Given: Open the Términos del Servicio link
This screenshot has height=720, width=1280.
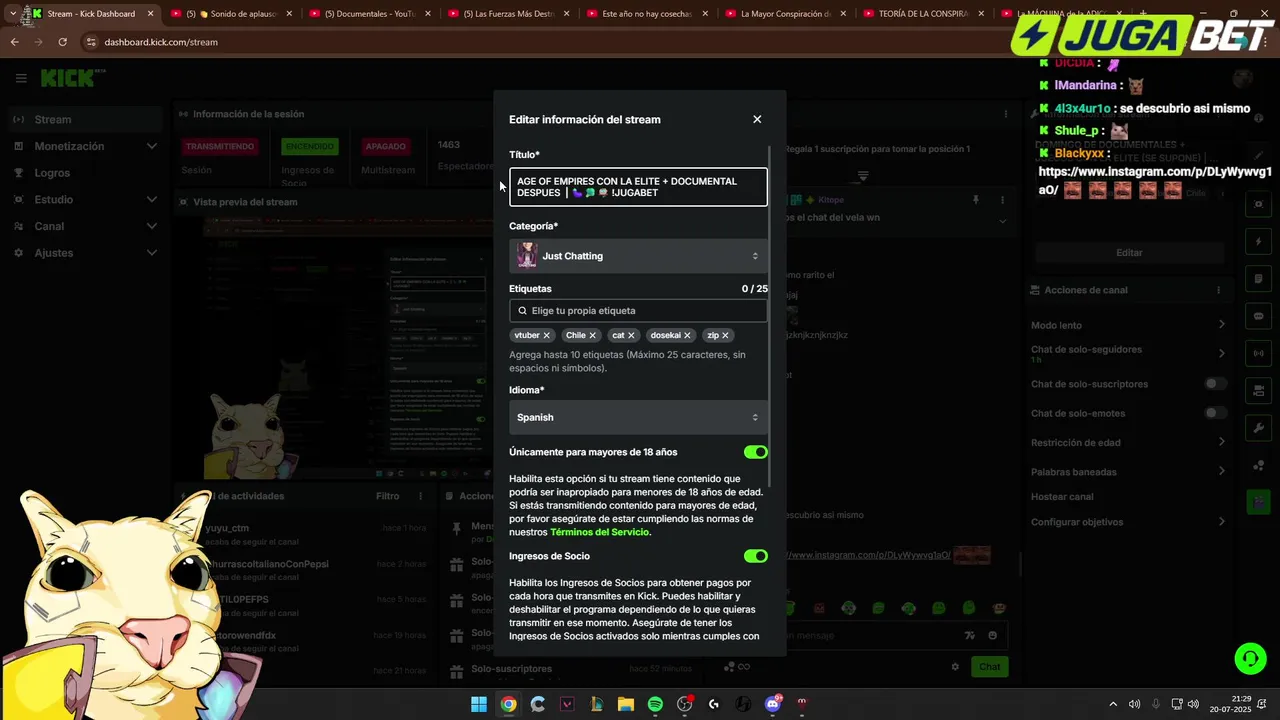Looking at the screenshot, I should 600,532.
